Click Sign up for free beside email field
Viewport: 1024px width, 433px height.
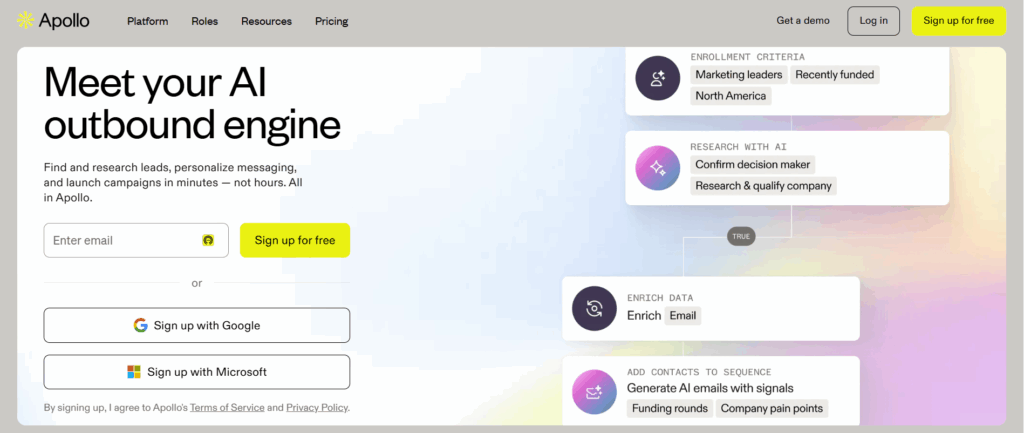[295, 240]
